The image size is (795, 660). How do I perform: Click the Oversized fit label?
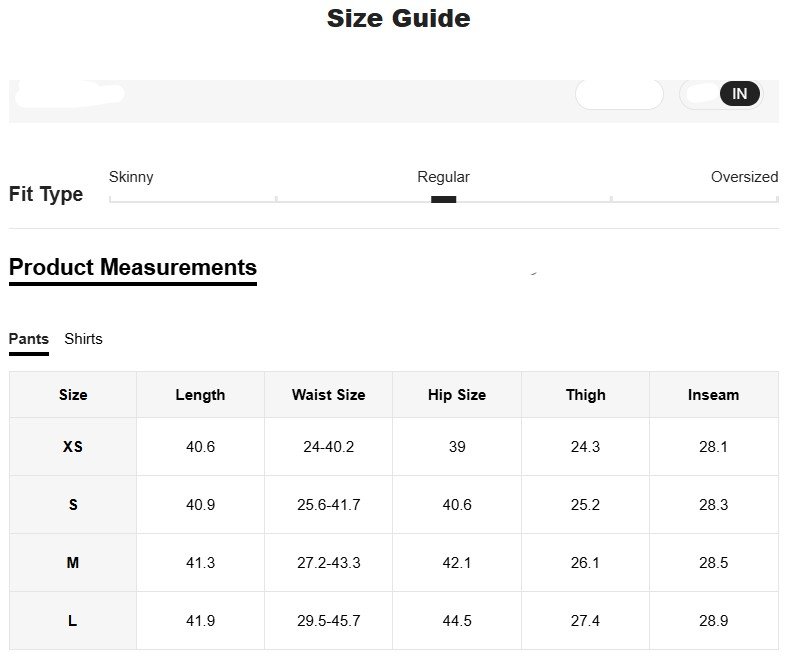tap(744, 177)
